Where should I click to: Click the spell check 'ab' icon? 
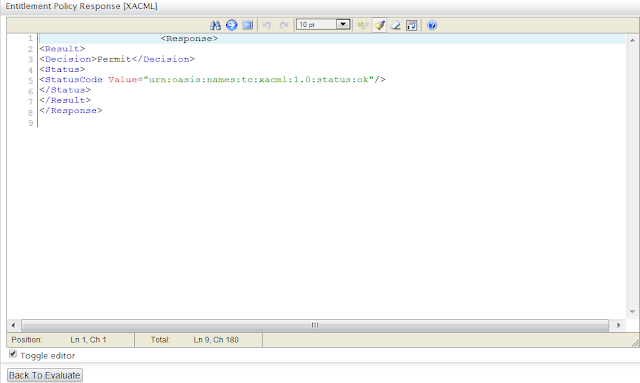coord(362,25)
